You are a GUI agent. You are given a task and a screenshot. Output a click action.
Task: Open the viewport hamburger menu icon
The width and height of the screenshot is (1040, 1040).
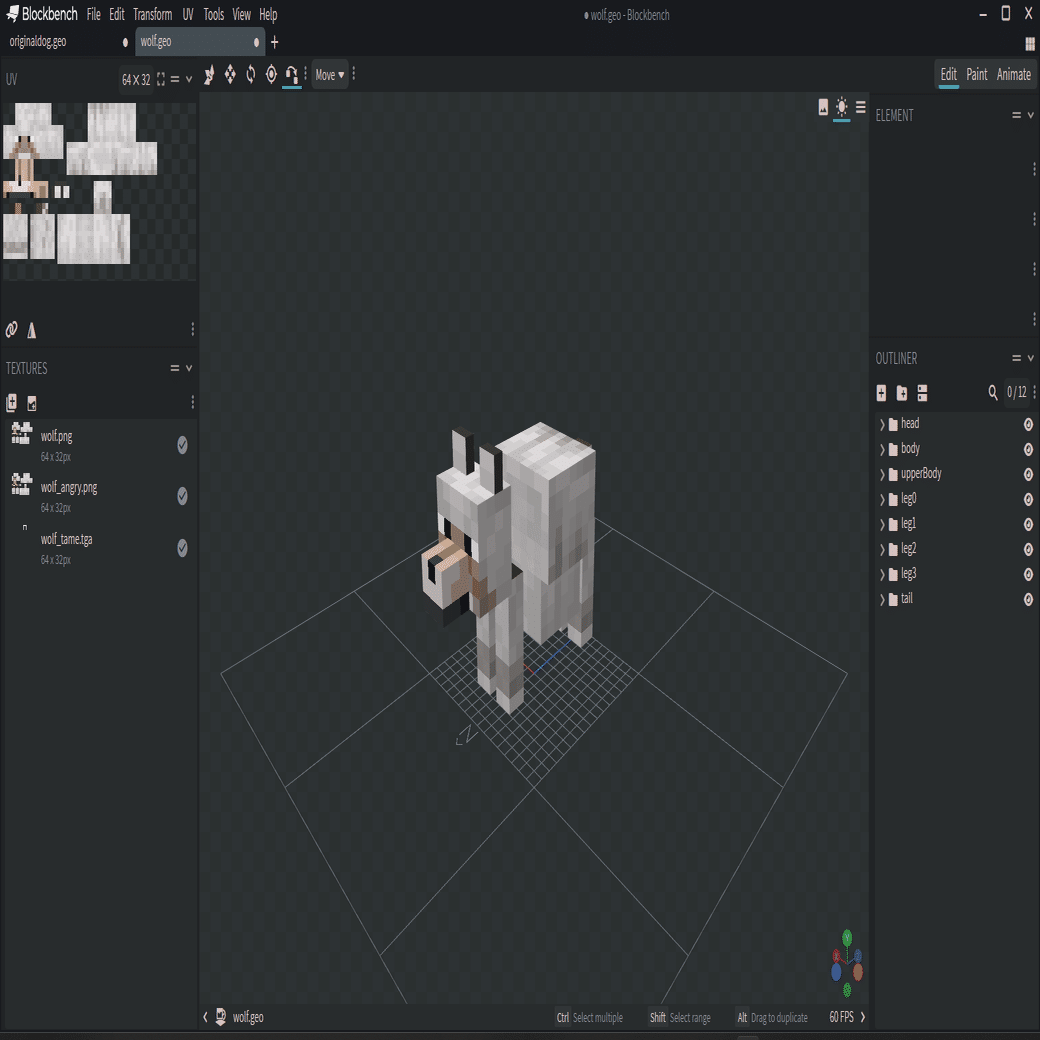pyautogui.click(x=861, y=107)
